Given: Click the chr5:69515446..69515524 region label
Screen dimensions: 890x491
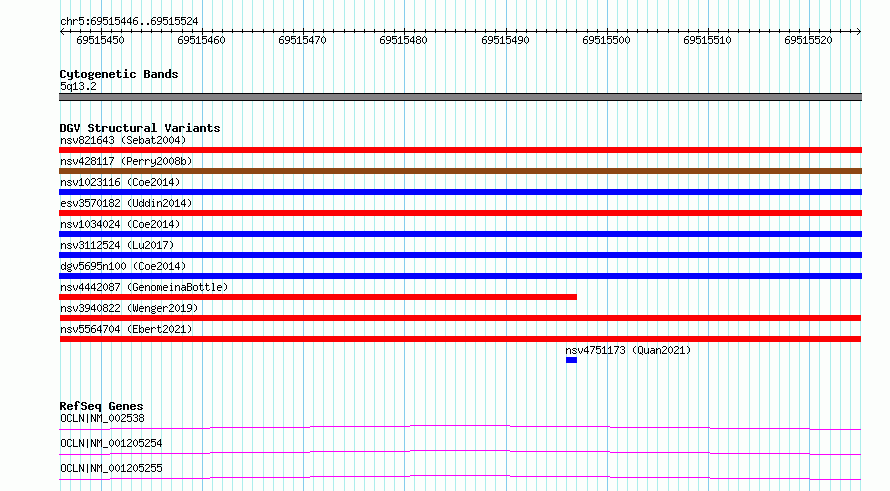Looking at the screenshot, I should pyautogui.click(x=129, y=22).
